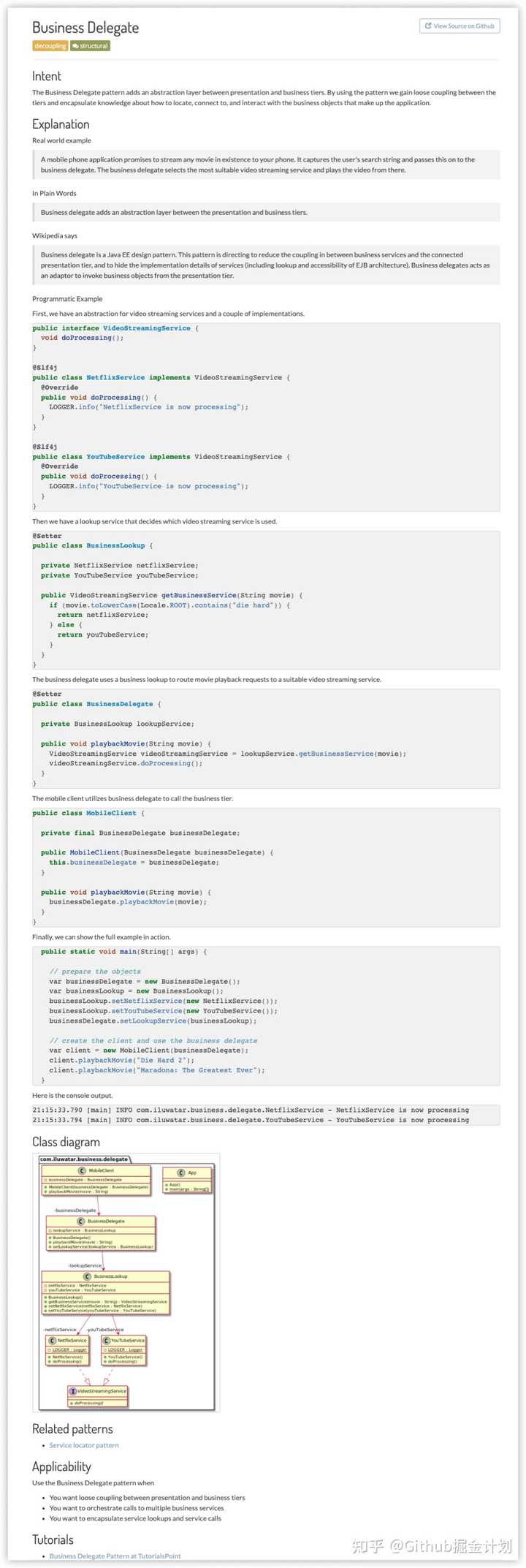Viewport: 526px width, 1568px height.
Task: Open the Service locator pattern link
Action: (84, 1444)
